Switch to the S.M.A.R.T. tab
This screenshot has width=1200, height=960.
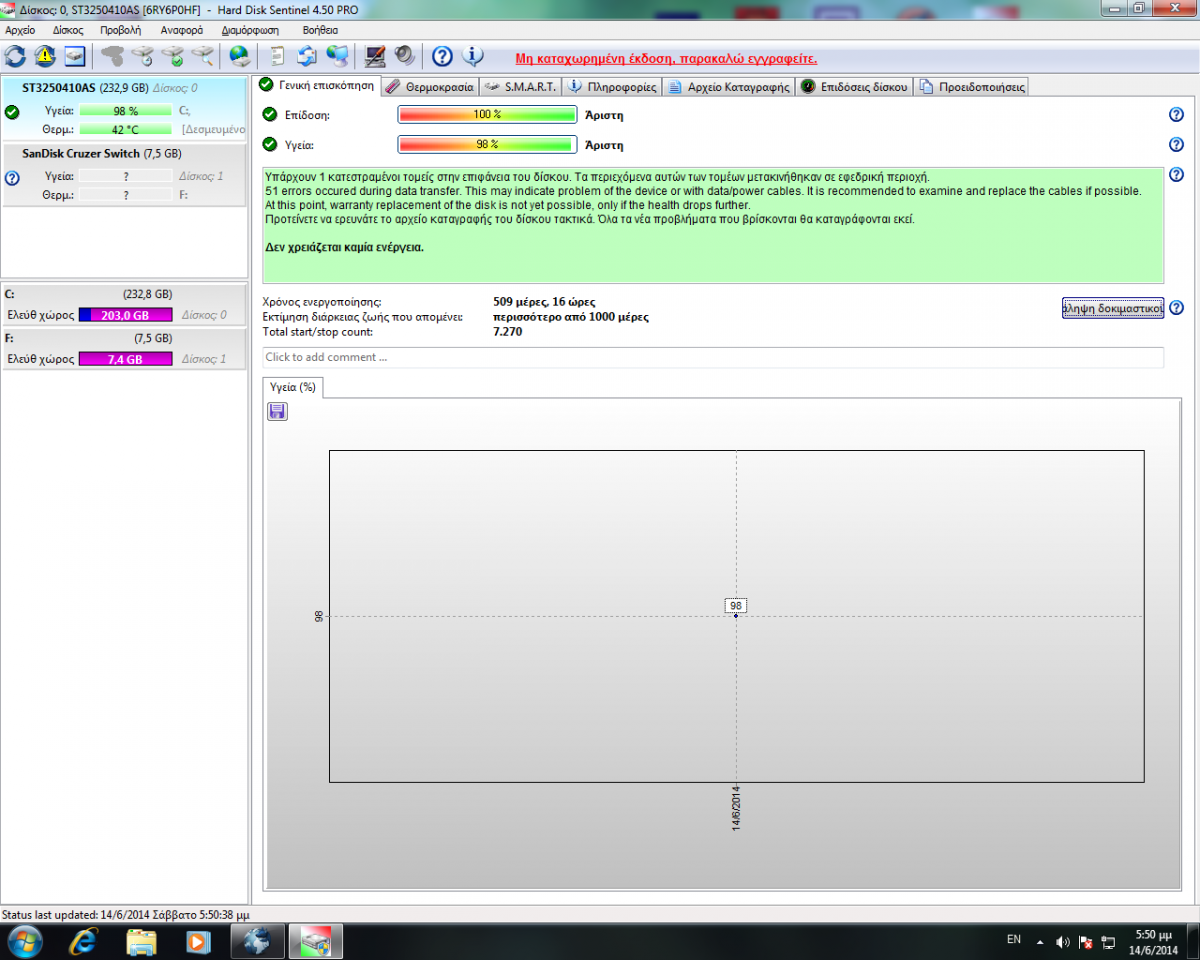pyautogui.click(x=520, y=87)
